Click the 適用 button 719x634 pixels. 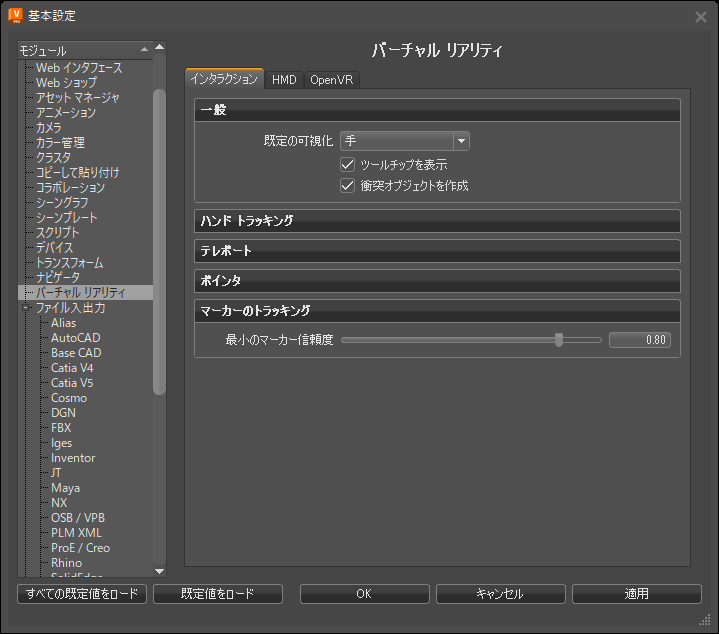click(x=636, y=594)
